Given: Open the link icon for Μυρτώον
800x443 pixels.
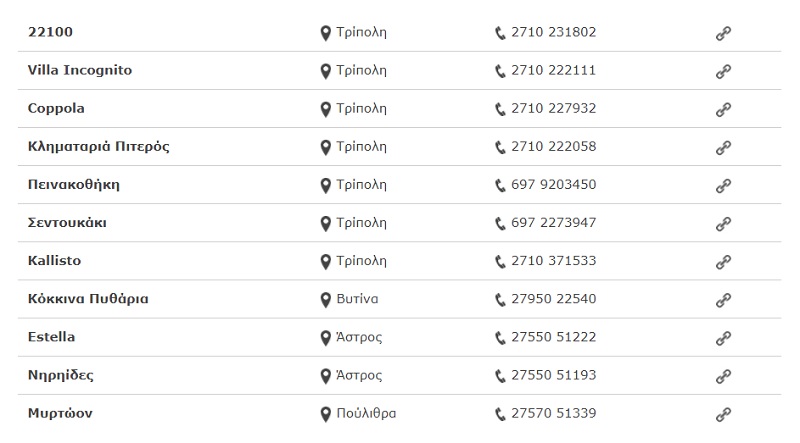Looking at the screenshot, I should click(723, 413).
